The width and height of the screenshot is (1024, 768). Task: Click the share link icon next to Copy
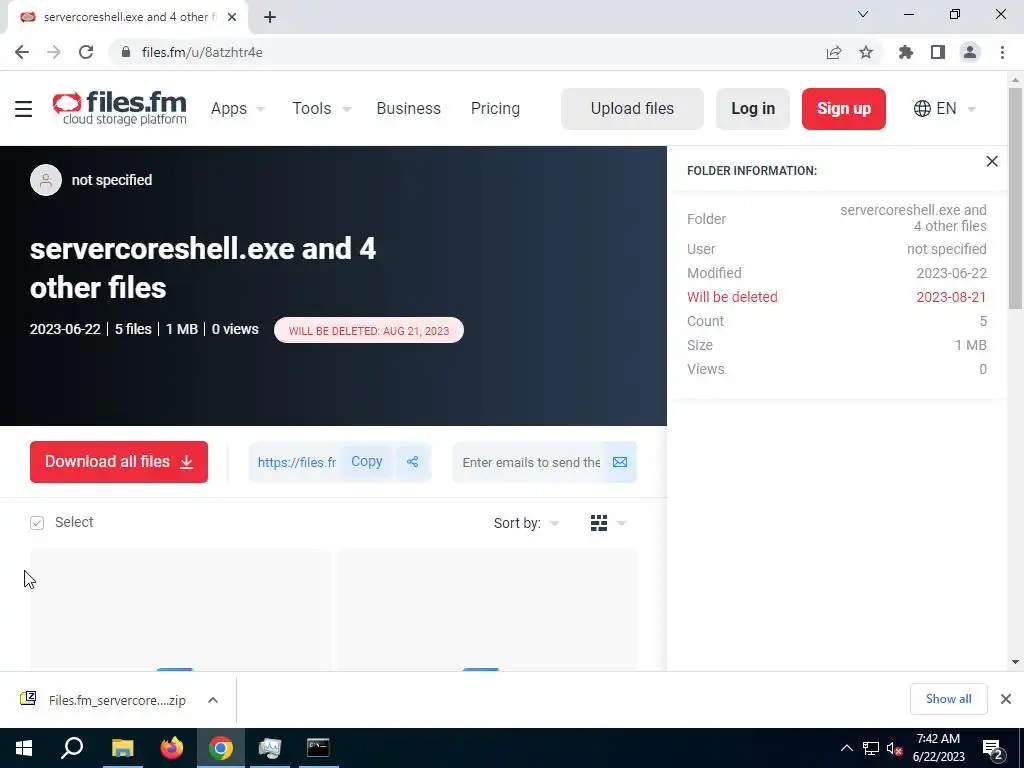pos(413,462)
